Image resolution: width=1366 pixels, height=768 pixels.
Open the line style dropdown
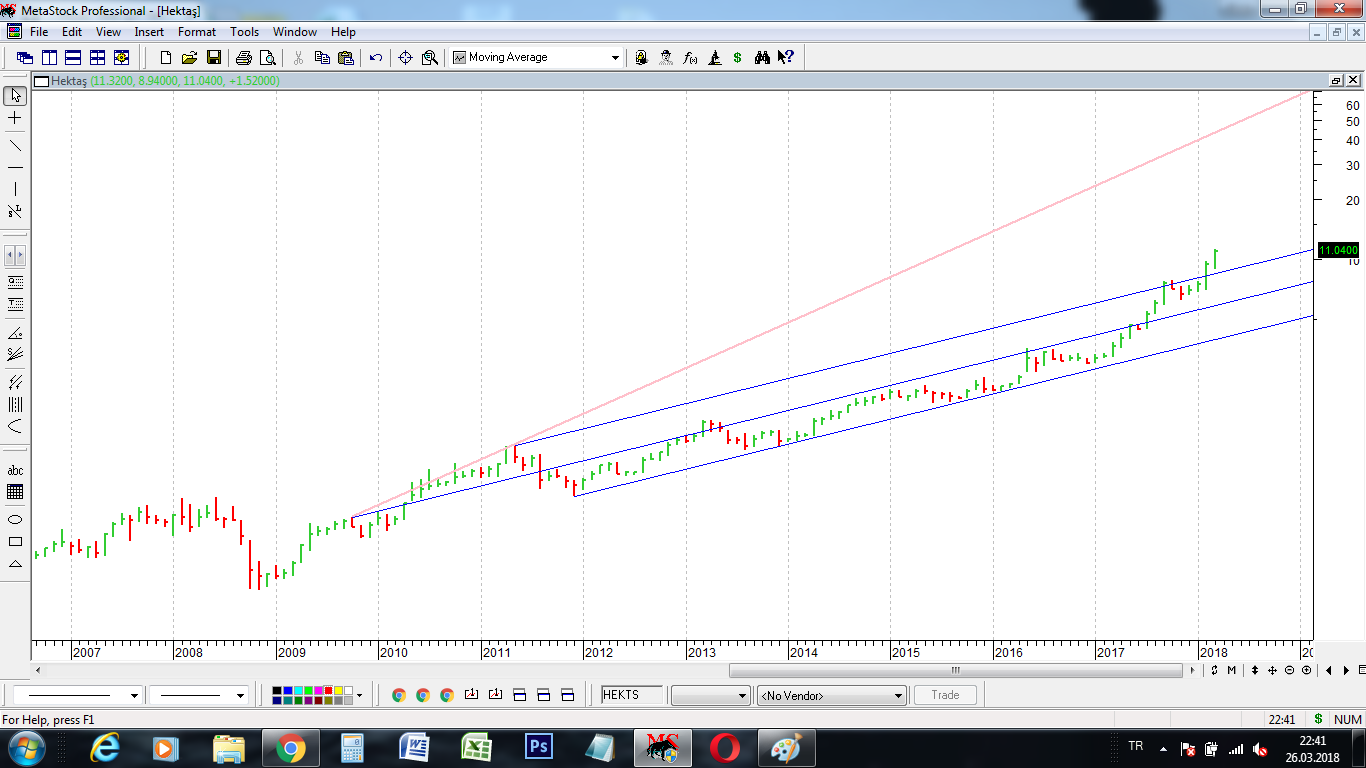coord(134,695)
